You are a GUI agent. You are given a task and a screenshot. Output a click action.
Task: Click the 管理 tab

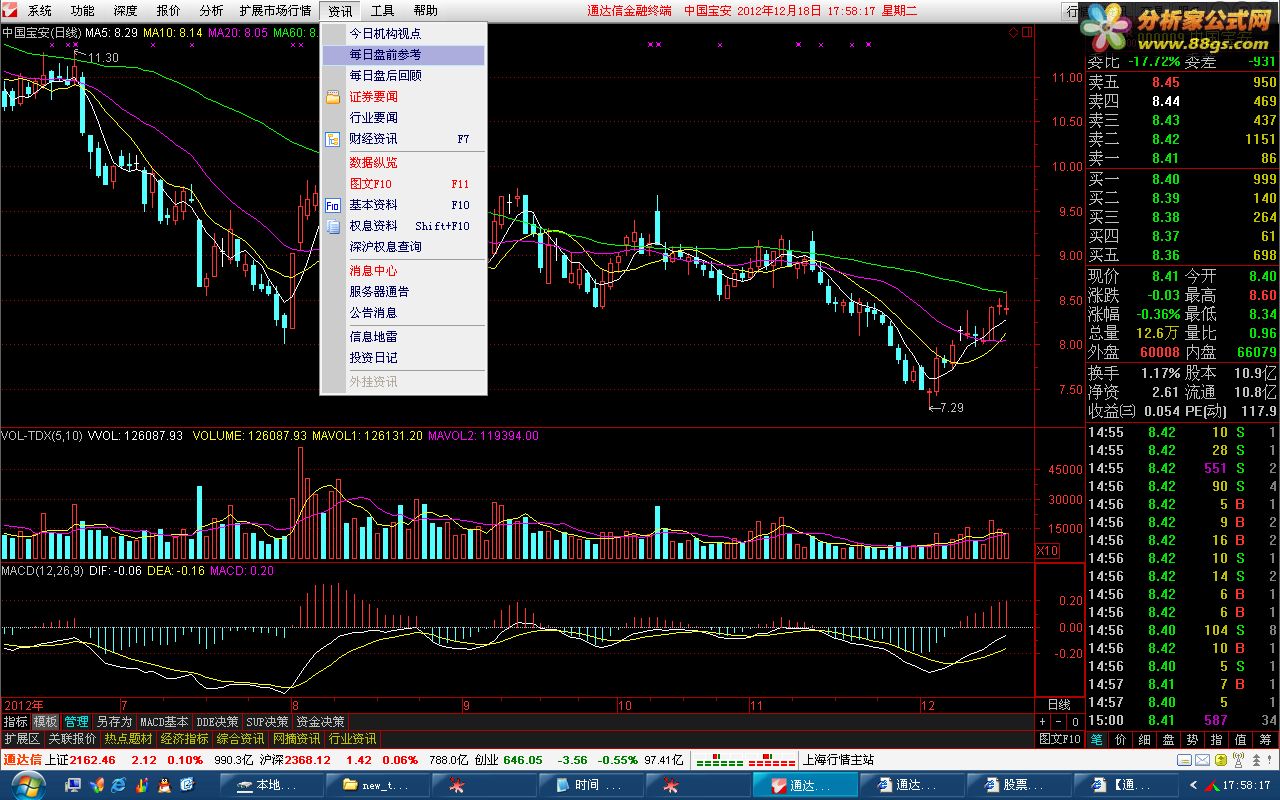click(x=76, y=721)
